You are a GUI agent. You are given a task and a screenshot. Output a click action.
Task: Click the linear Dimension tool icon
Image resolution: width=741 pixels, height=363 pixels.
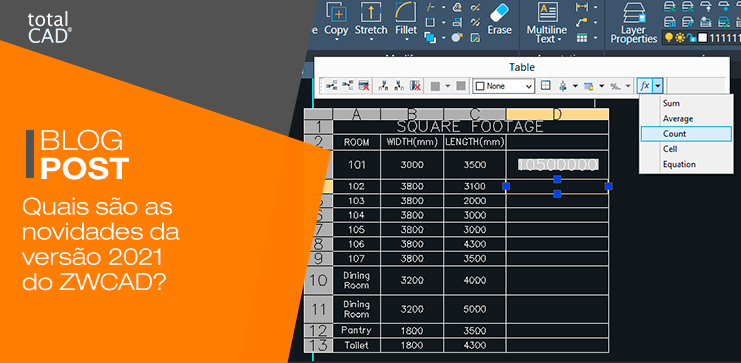tap(582, 7)
